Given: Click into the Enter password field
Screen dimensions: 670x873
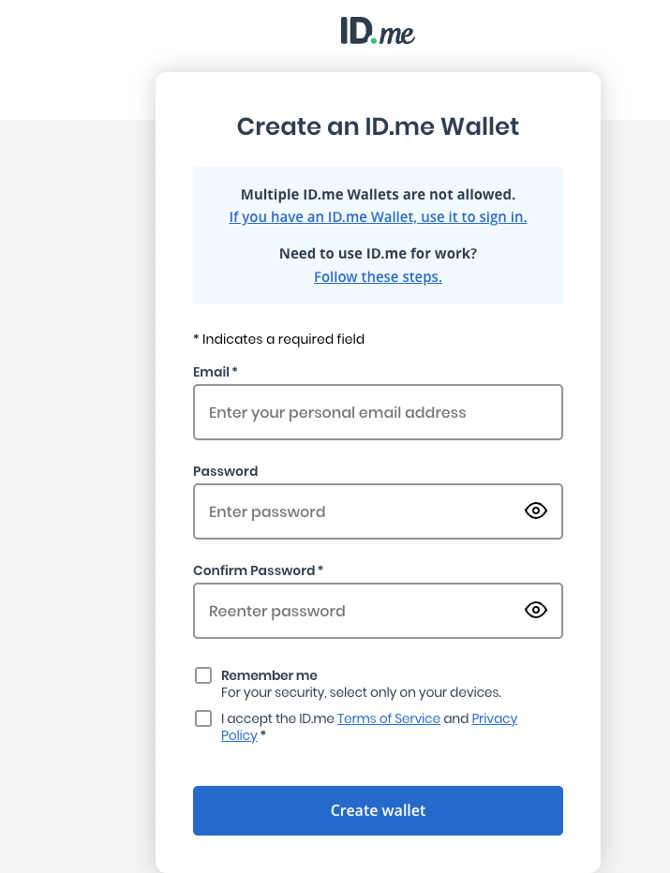Looking at the screenshot, I should pos(355,511).
